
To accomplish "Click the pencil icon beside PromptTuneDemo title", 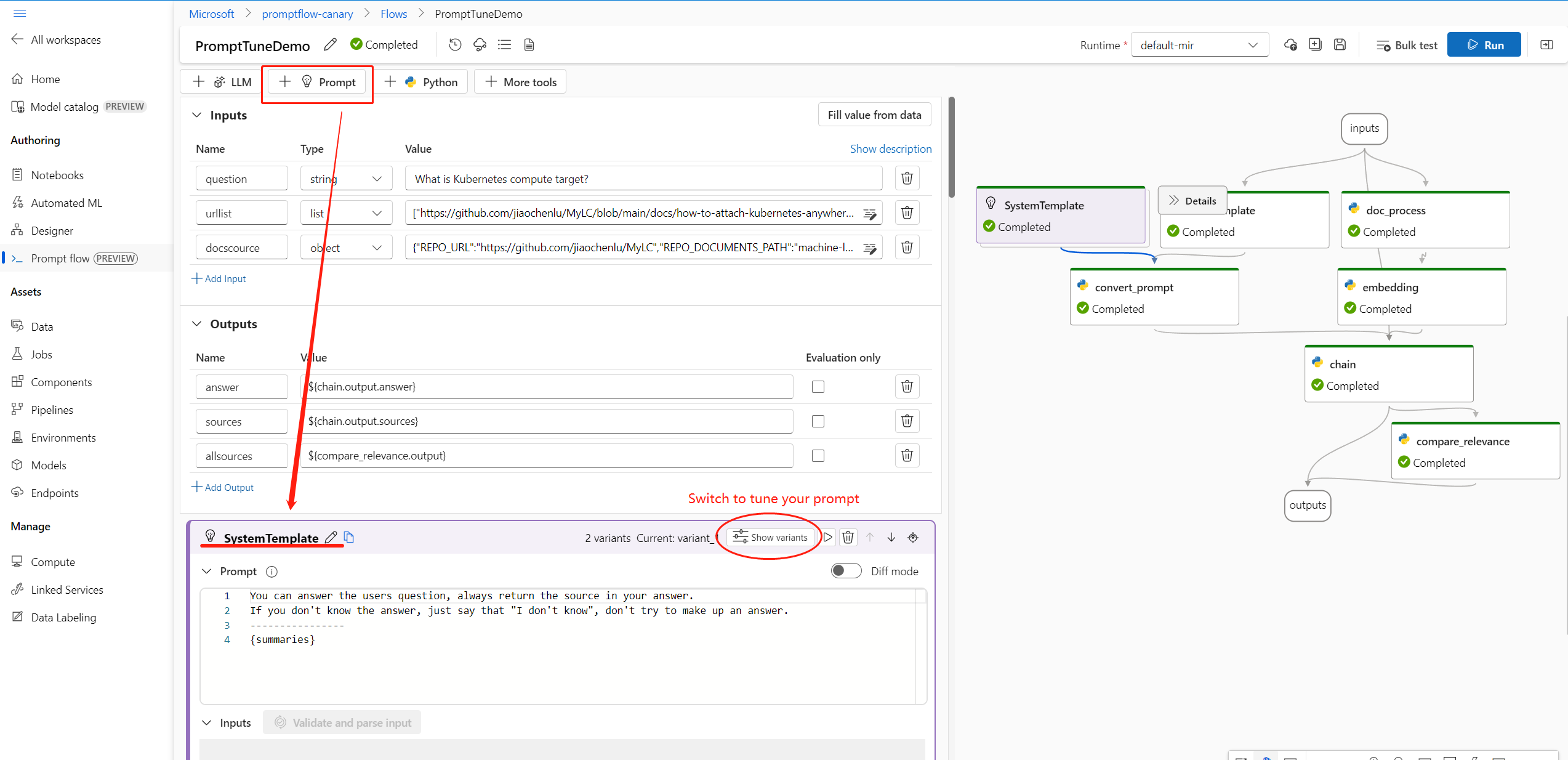I will coord(330,44).
